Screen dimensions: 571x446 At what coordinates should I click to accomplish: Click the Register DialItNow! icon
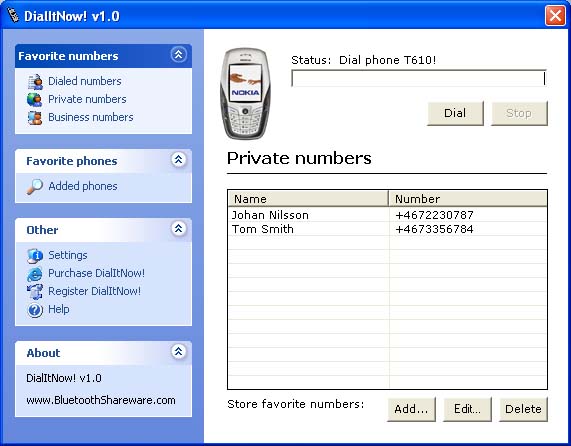click(x=35, y=292)
